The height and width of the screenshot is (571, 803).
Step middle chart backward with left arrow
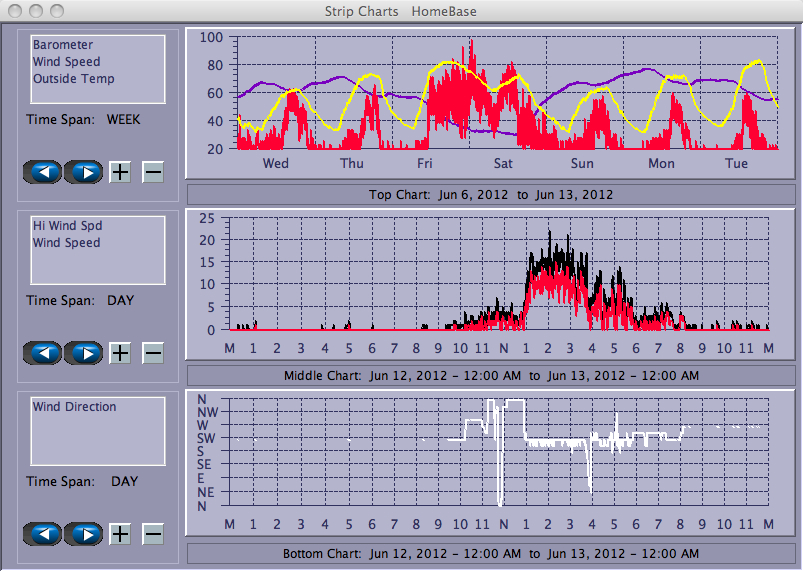[42, 353]
